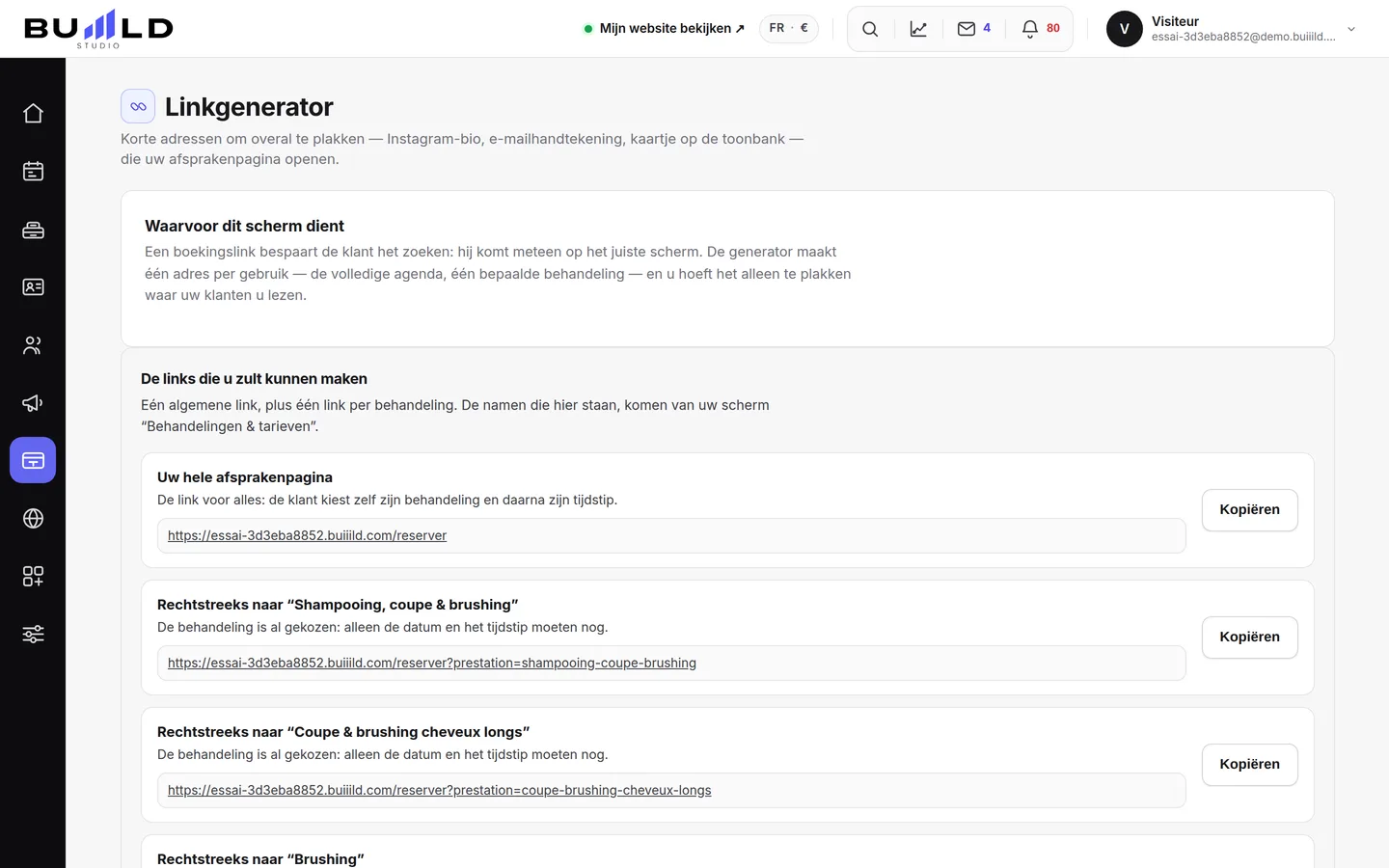This screenshot has width=1389, height=868.
Task: Click the Visiteur account name
Action: click(x=1175, y=21)
